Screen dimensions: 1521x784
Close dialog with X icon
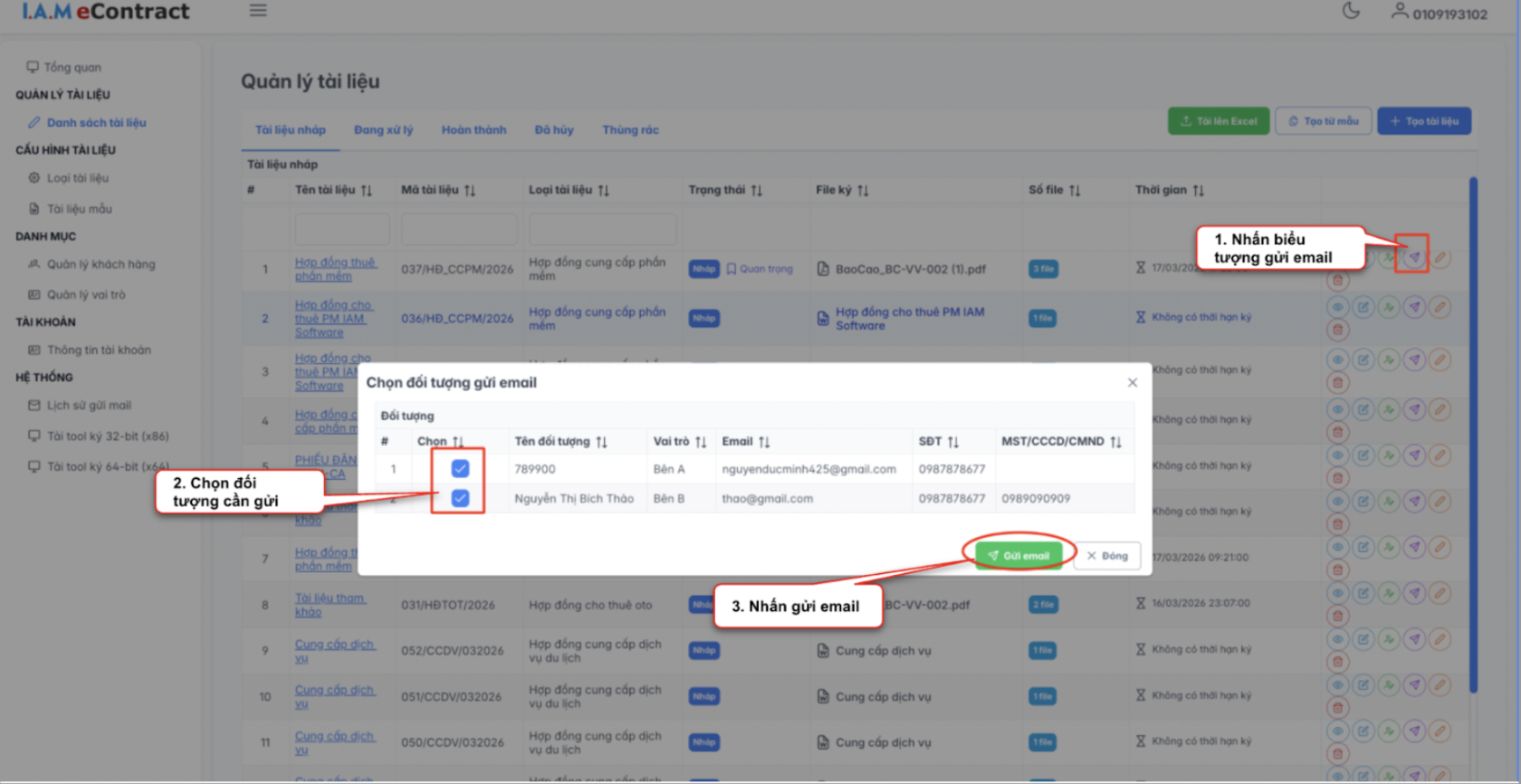click(x=1132, y=383)
